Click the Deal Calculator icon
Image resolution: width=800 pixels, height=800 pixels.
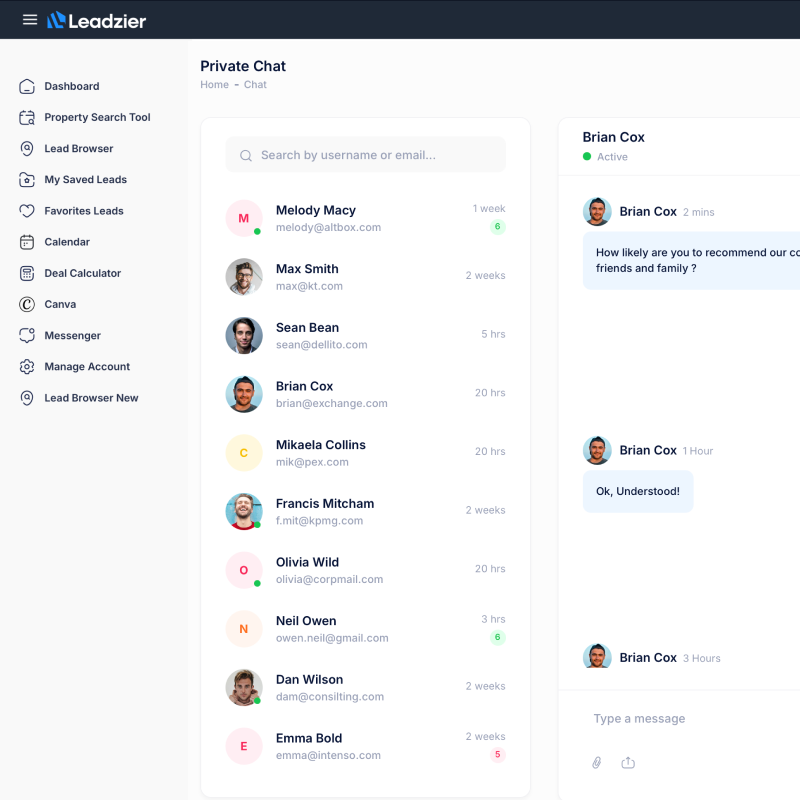click(x=27, y=273)
